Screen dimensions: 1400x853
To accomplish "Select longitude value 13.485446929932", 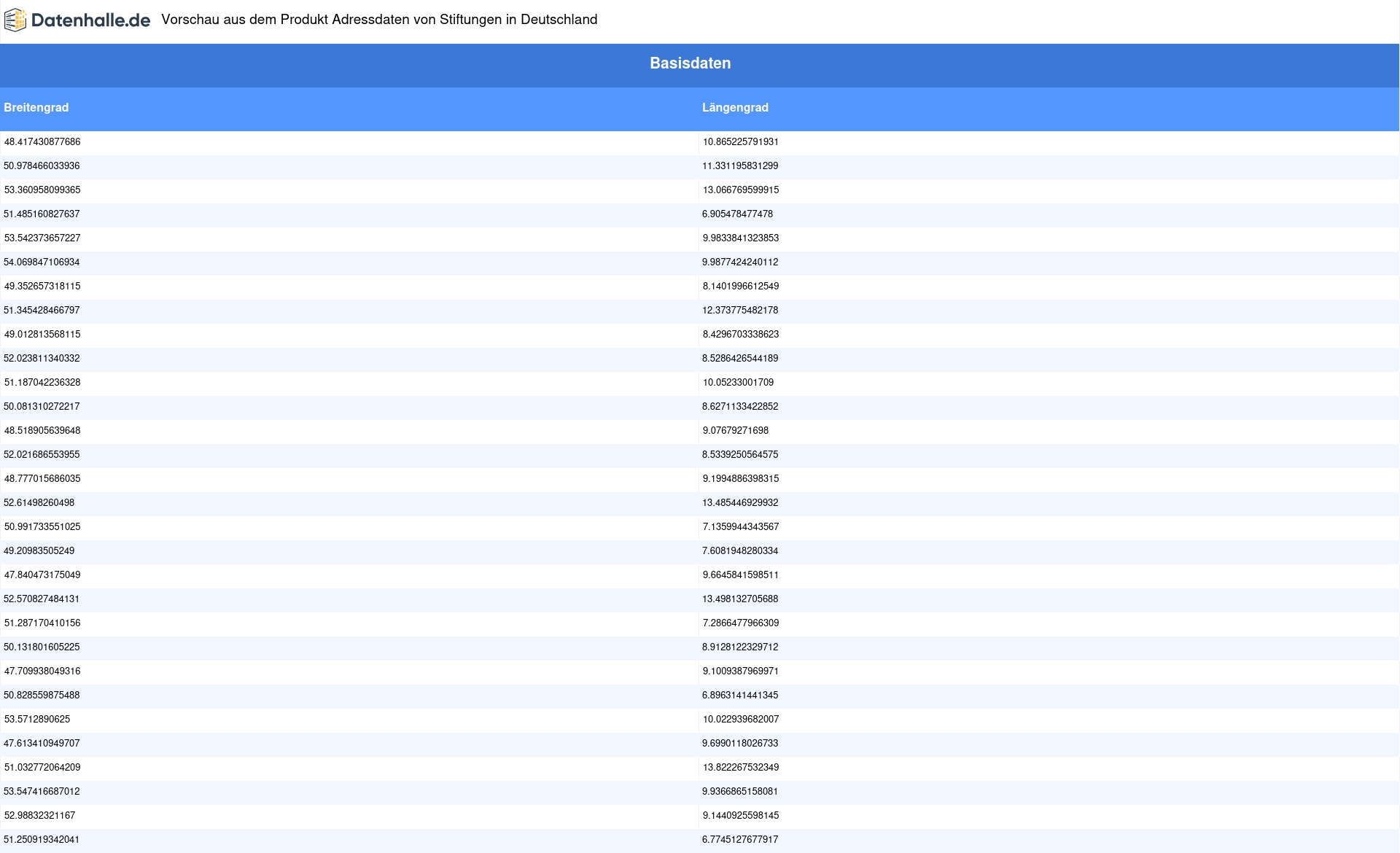I will click(x=740, y=503).
